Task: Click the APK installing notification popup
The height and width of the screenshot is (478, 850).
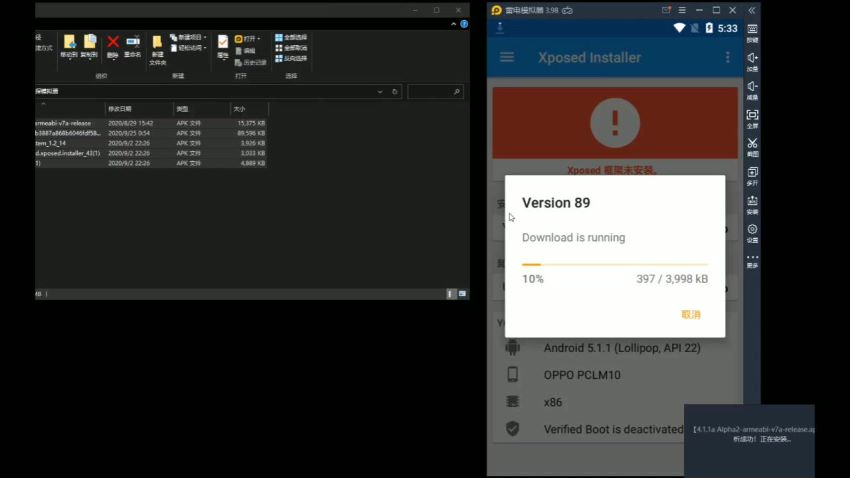Action: (x=749, y=440)
